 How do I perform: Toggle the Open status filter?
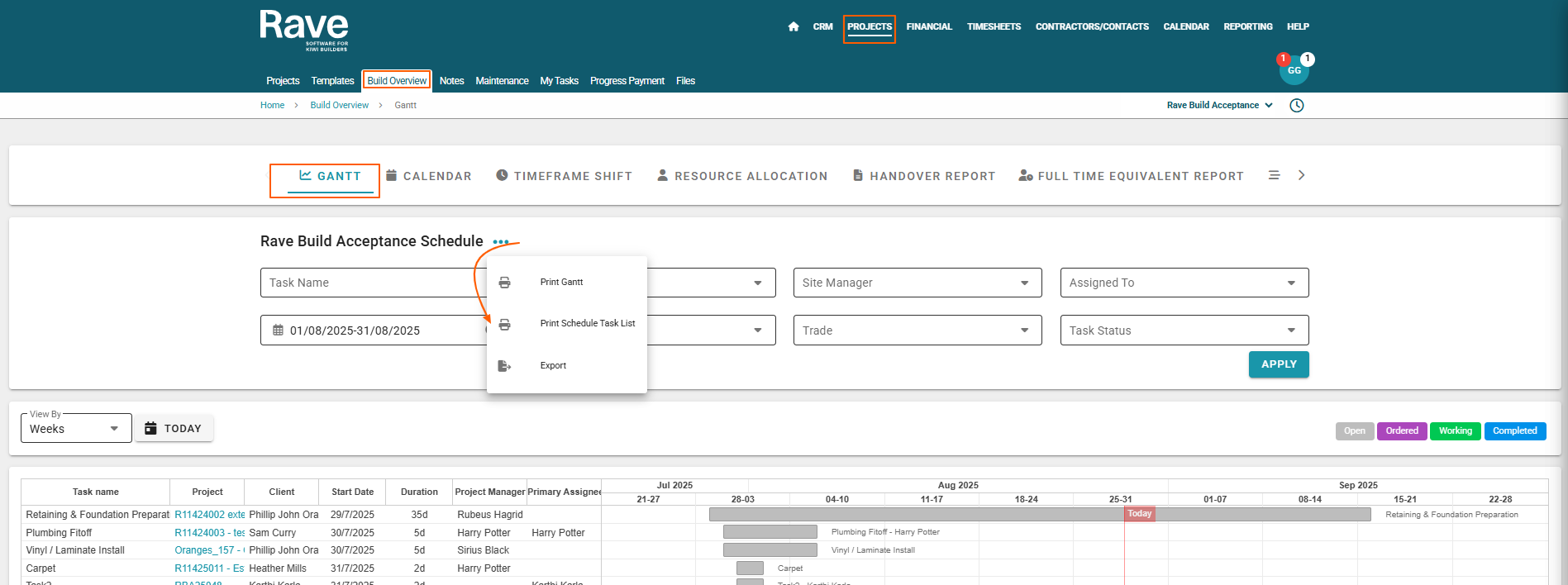tap(1354, 431)
